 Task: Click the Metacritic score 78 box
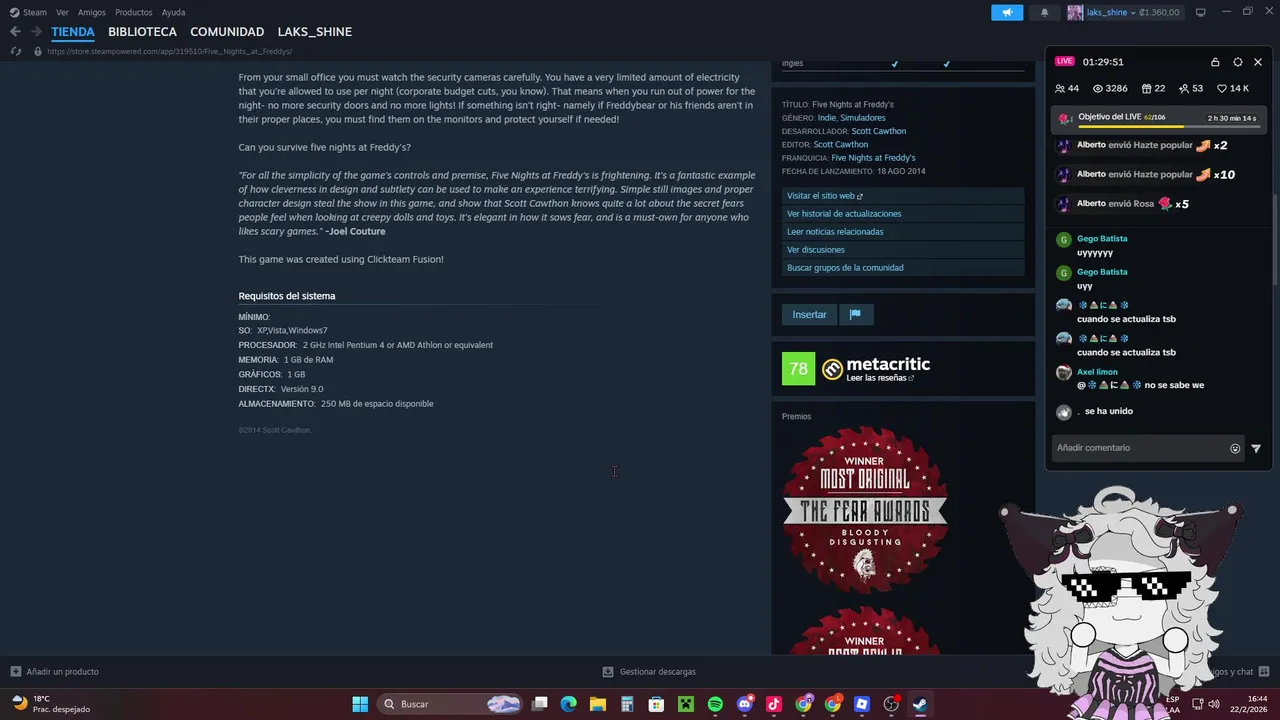798,369
